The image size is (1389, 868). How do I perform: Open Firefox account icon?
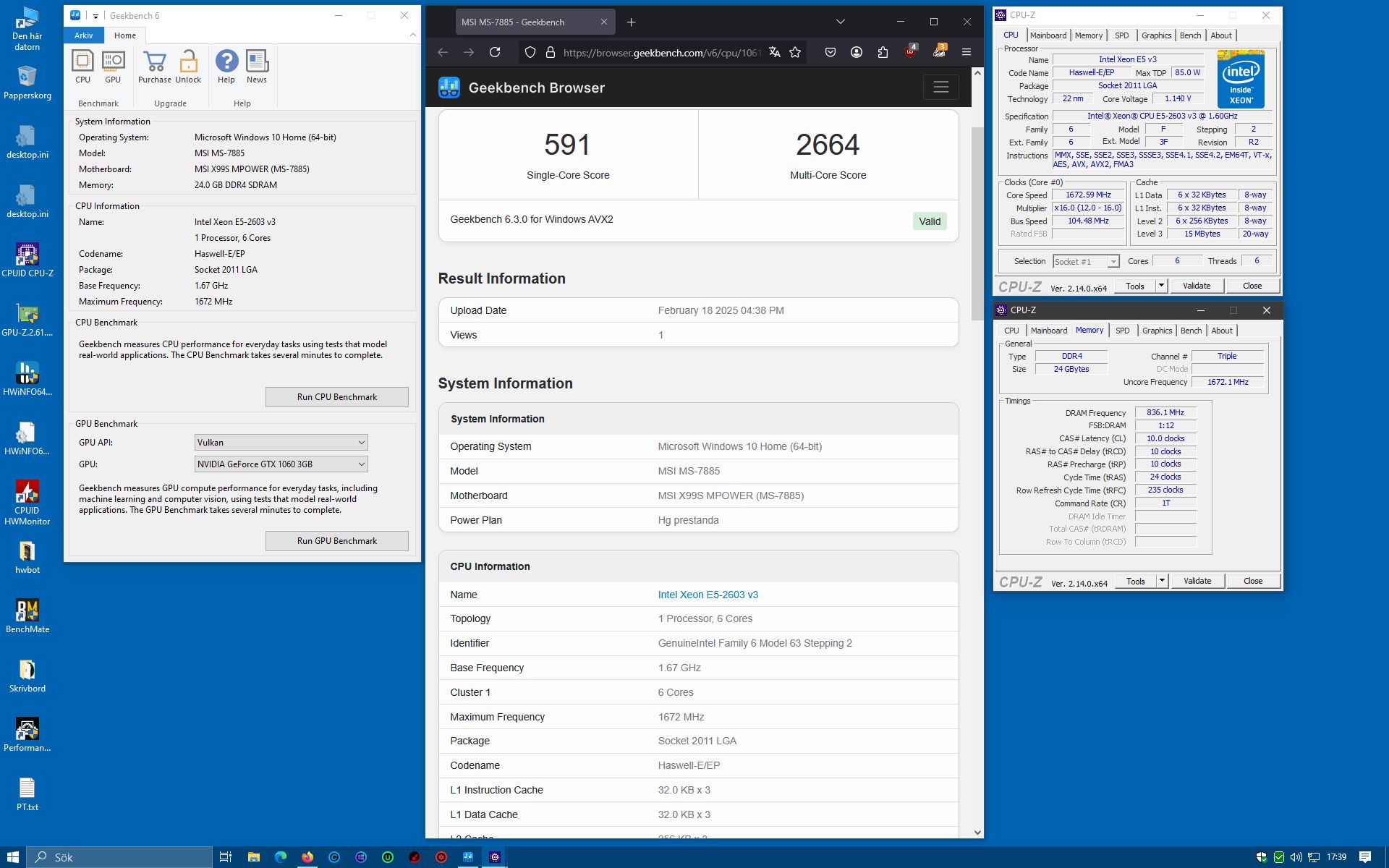857,52
